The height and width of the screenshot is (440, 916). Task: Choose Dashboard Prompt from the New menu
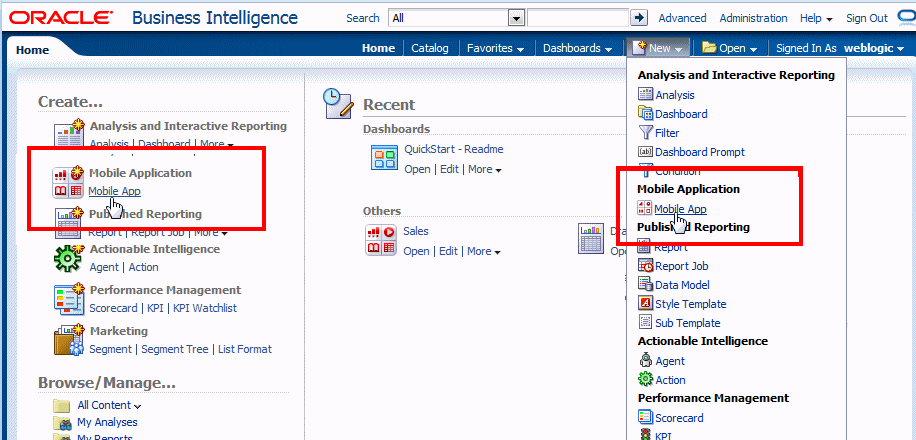(700, 152)
